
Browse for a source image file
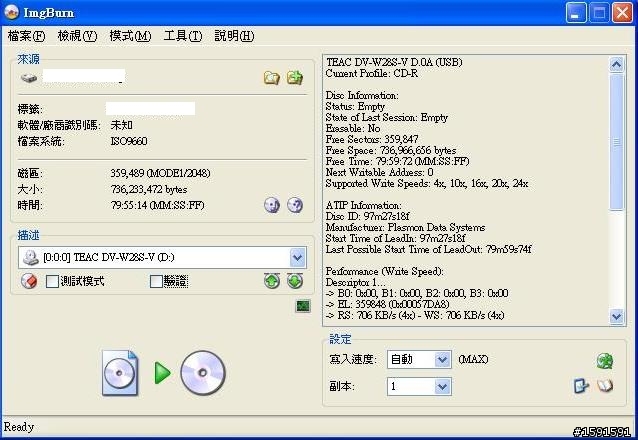[271, 77]
